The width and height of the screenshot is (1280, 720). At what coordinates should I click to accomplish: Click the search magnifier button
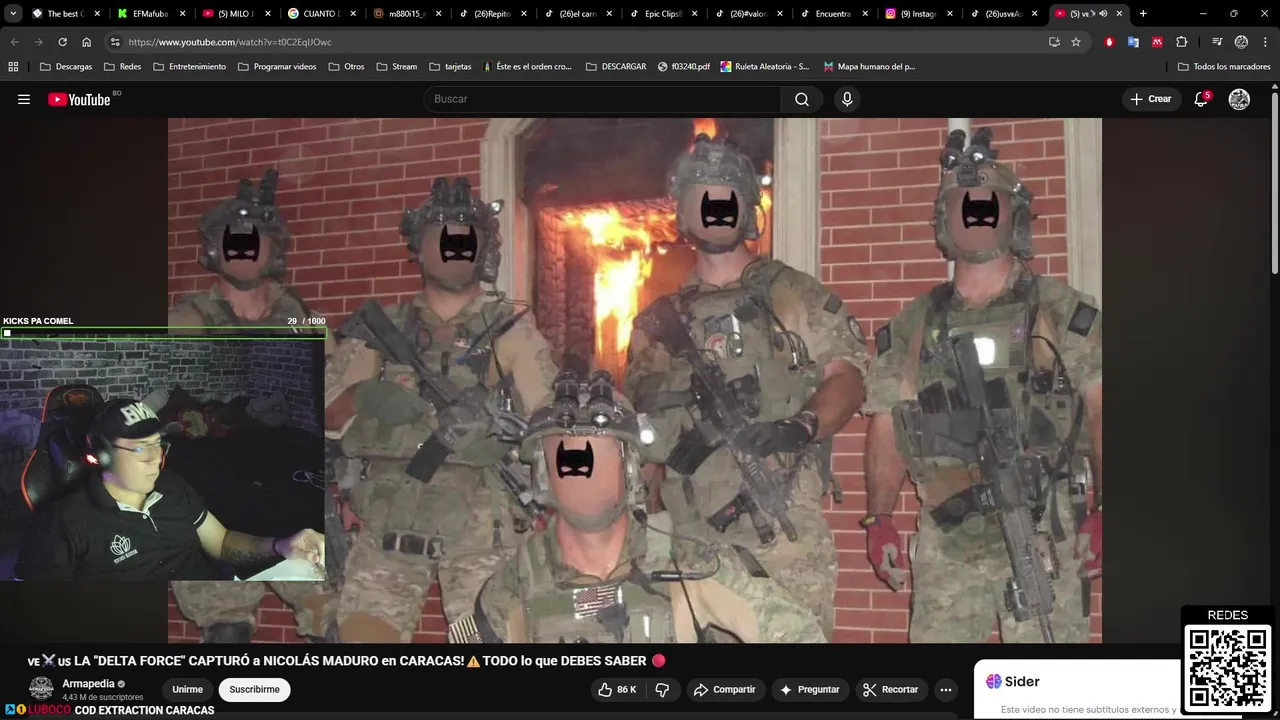click(x=802, y=99)
